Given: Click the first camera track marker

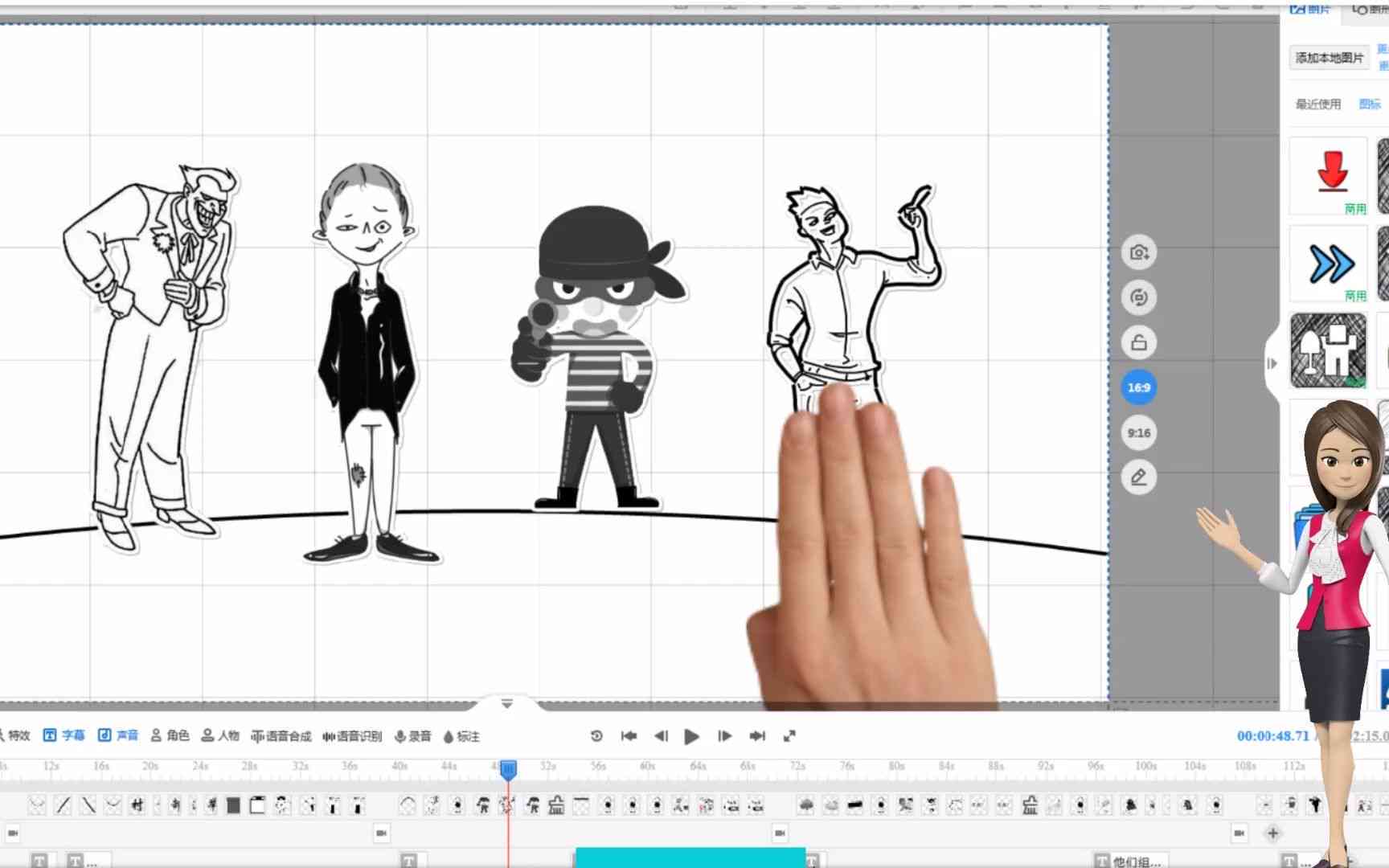Looking at the screenshot, I should click(x=12, y=833).
